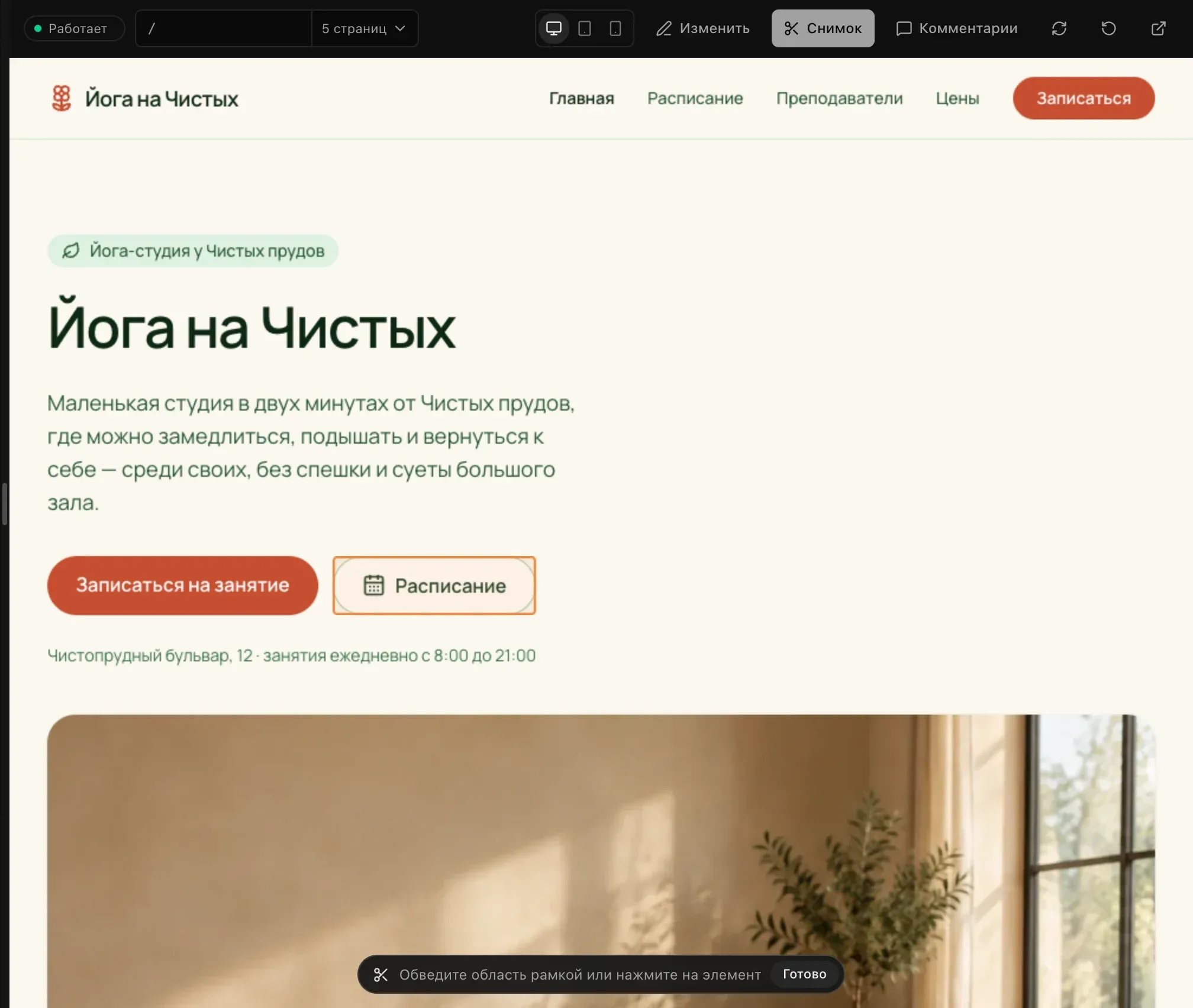The image size is (1193, 1008).
Task: Select the Йога-студия у Чистых прудов badge
Action: click(x=193, y=251)
